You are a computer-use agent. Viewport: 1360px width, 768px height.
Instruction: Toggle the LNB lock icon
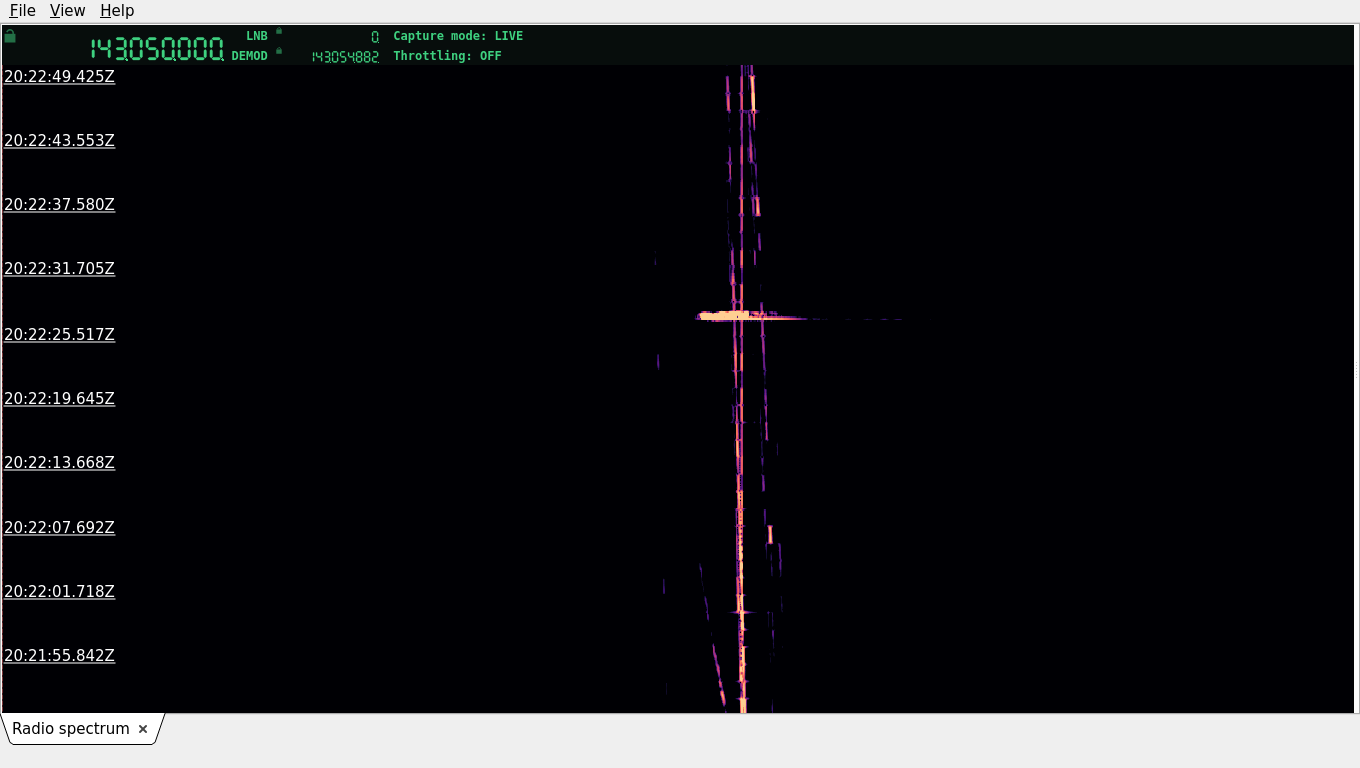pos(279,31)
